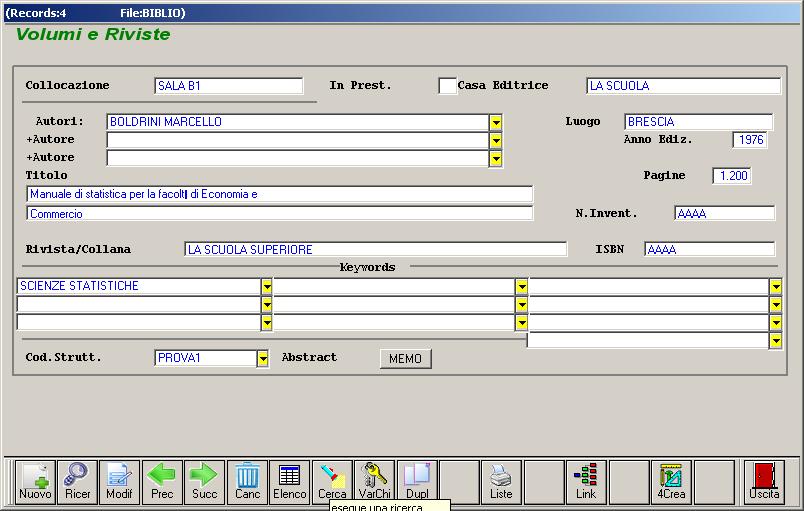The height and width of the screenshot is (511, 804).
Task: Open the fourth-row right keyword dropdown arrow
Action: (x=776, y=340)
